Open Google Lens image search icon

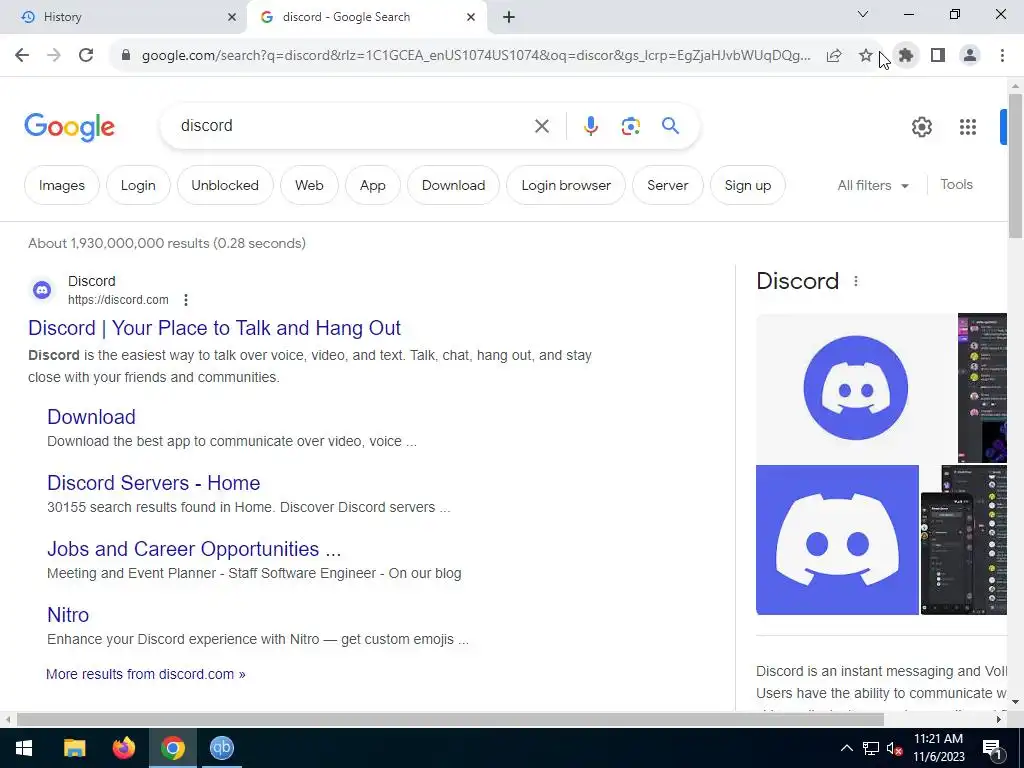point(630,126)
